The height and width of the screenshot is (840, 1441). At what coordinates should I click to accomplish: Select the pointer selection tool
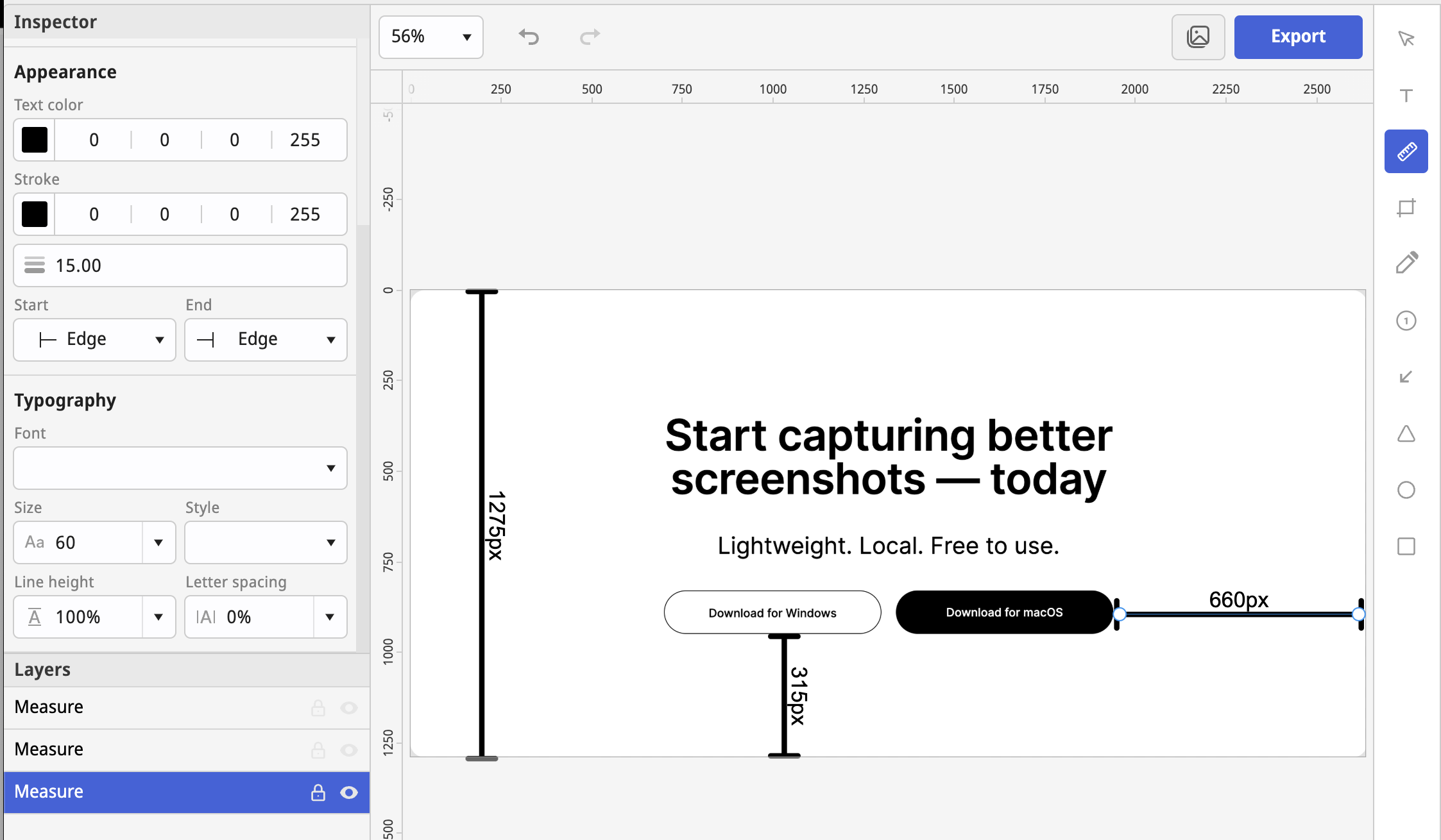pos(1406,39)
